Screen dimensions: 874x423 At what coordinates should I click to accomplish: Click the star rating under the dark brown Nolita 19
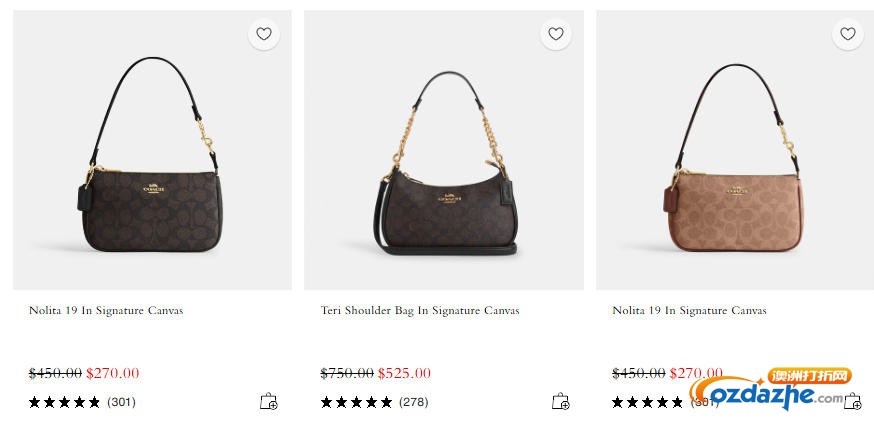[64, 402]
